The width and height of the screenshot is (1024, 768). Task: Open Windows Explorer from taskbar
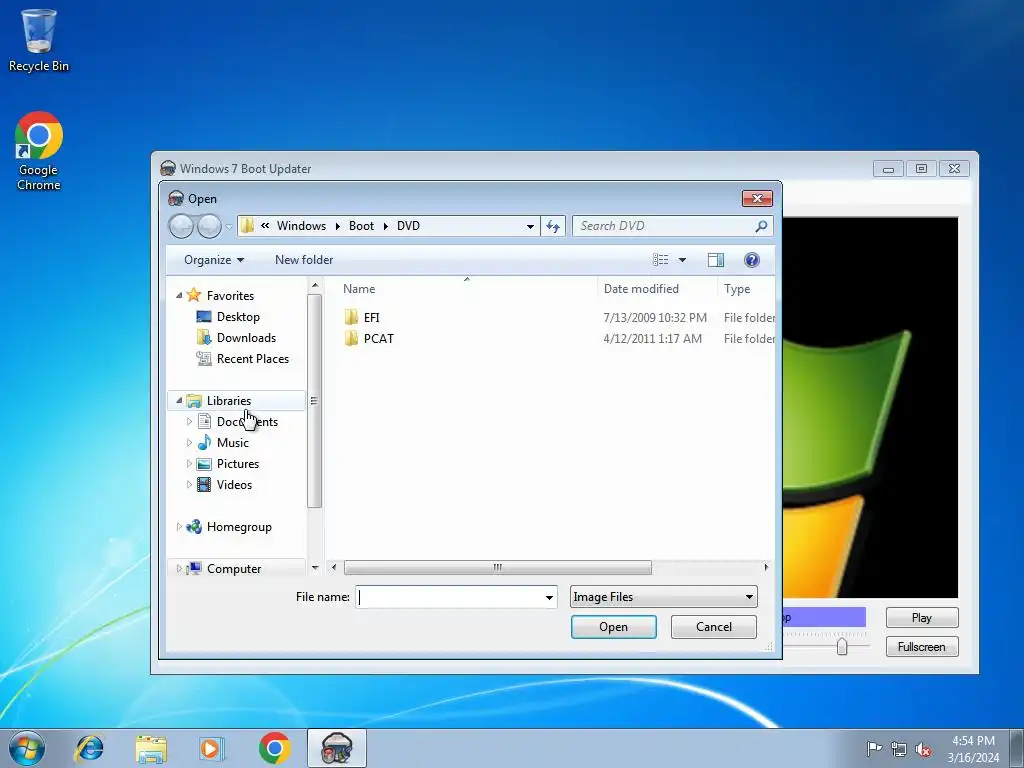point(151,748)
